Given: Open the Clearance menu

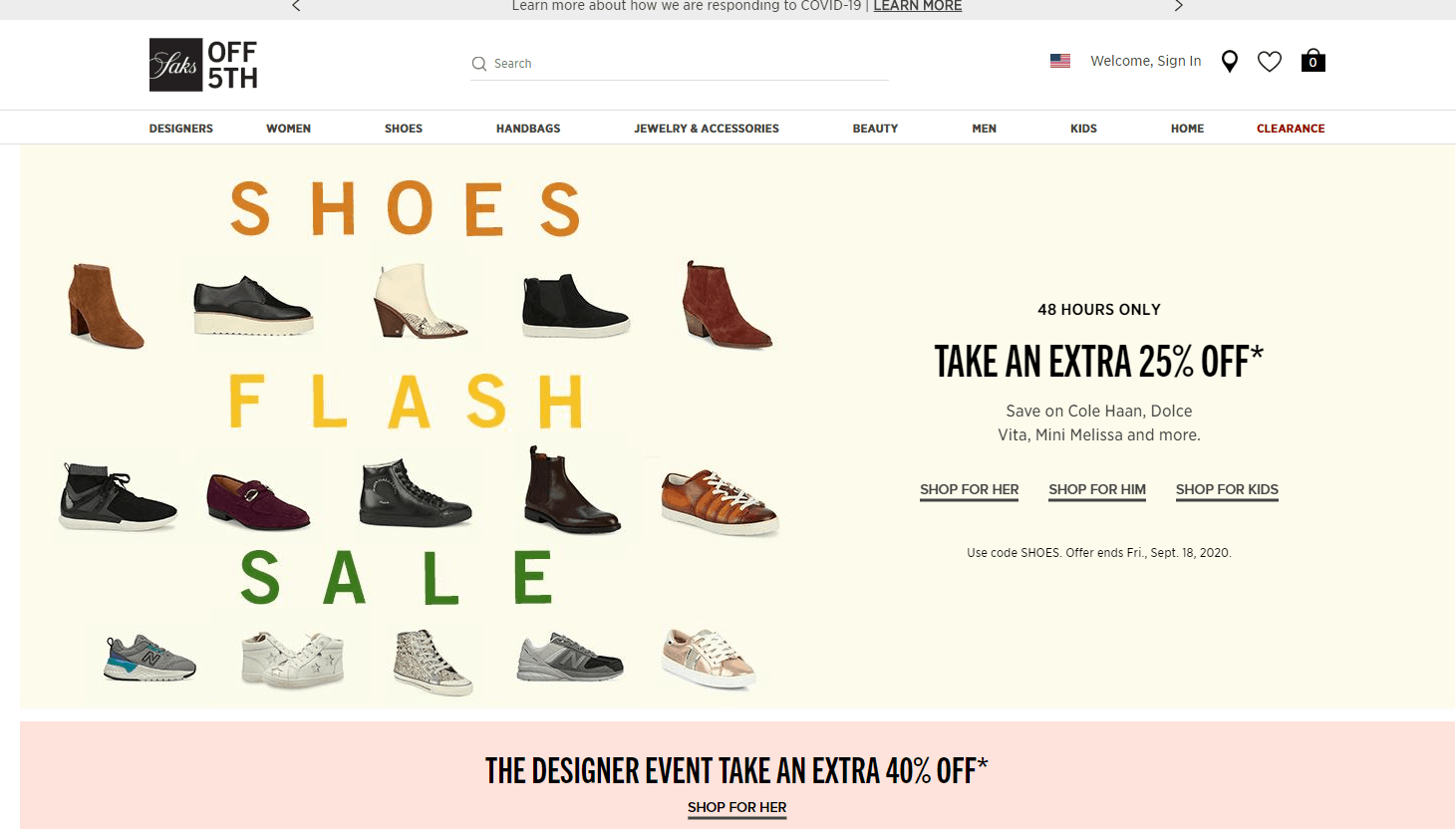Looking at the screenshot, I should point(1291,129).
